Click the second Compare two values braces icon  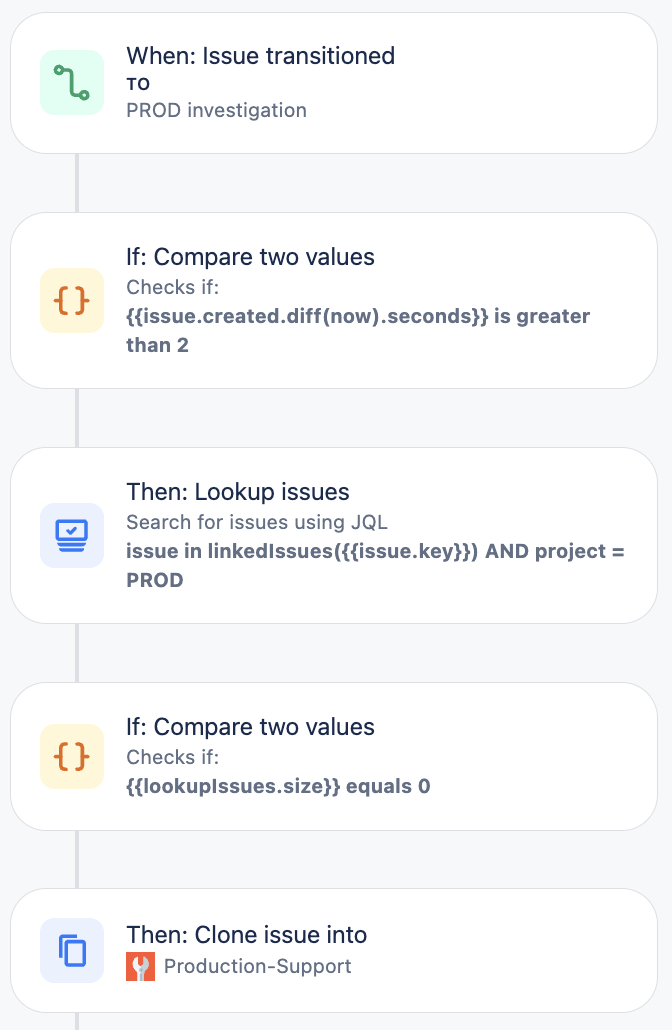coord(71,756)
